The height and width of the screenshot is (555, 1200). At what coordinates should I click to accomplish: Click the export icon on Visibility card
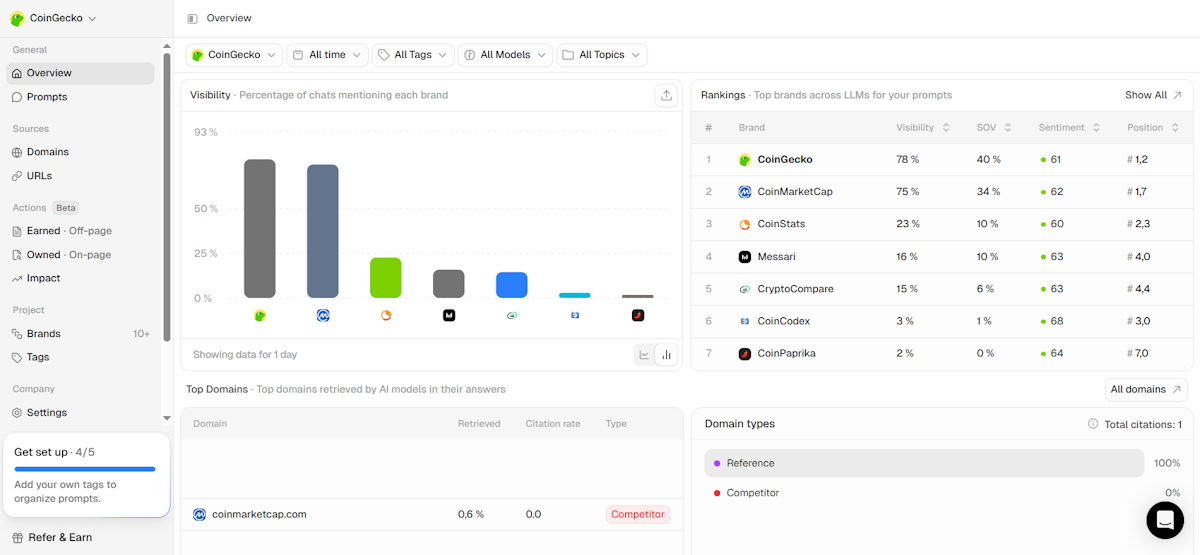point(666,95)
